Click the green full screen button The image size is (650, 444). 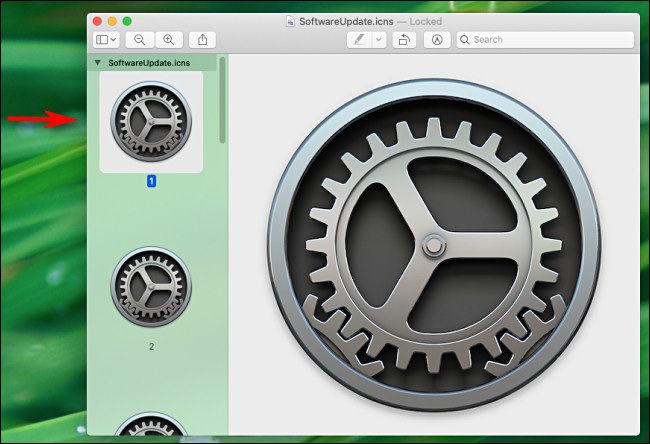point(127,21)
